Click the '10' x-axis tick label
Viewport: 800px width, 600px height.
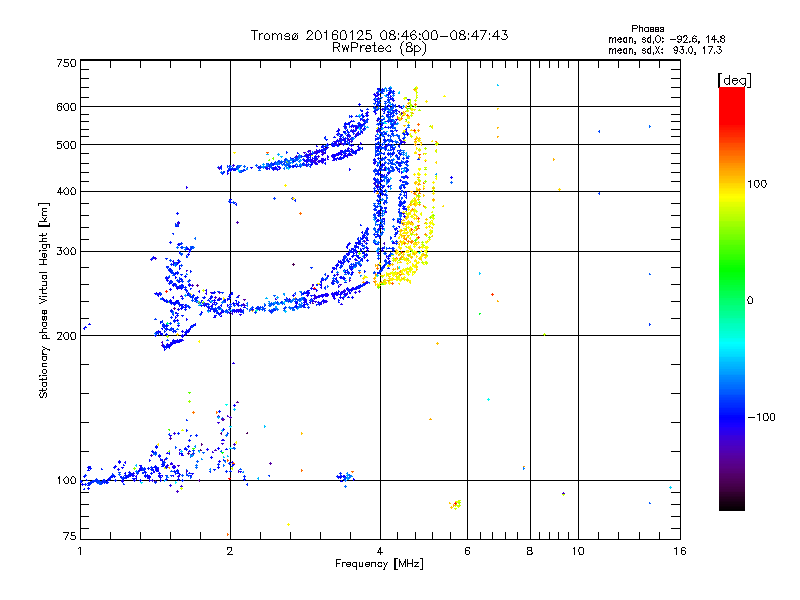[578, 551]
